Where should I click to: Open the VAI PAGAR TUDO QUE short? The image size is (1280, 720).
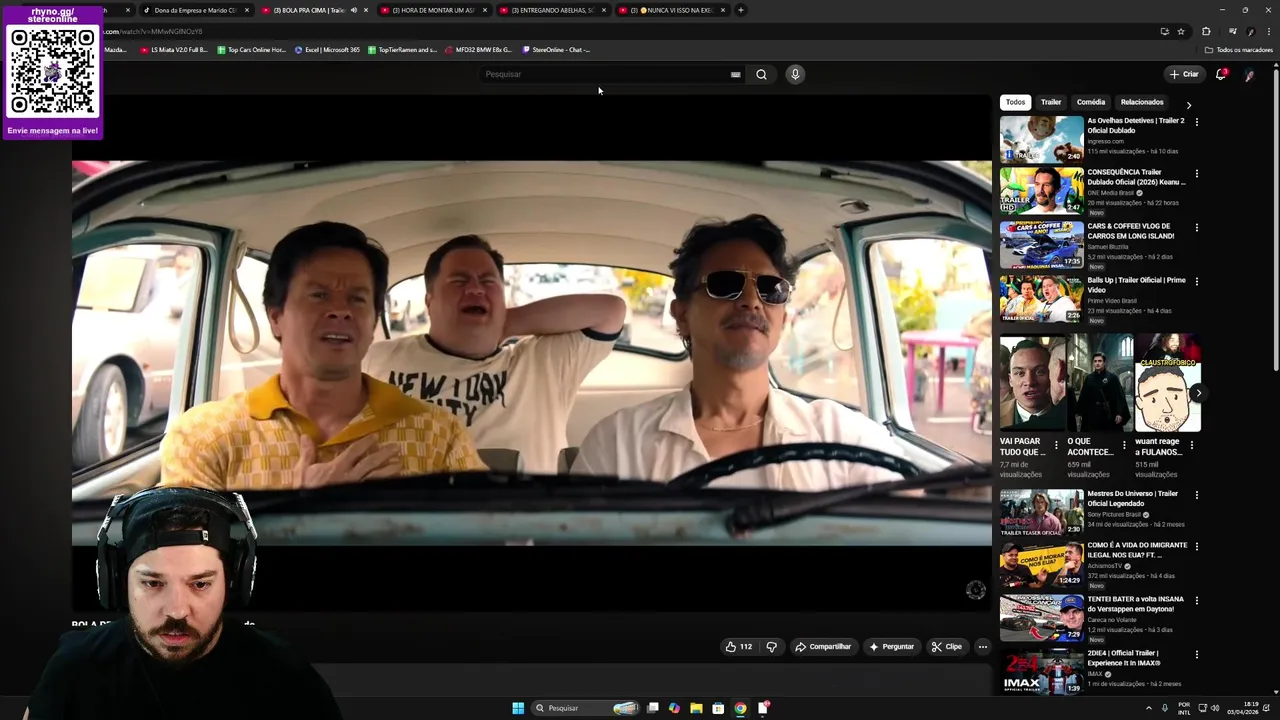point(1032,383)
